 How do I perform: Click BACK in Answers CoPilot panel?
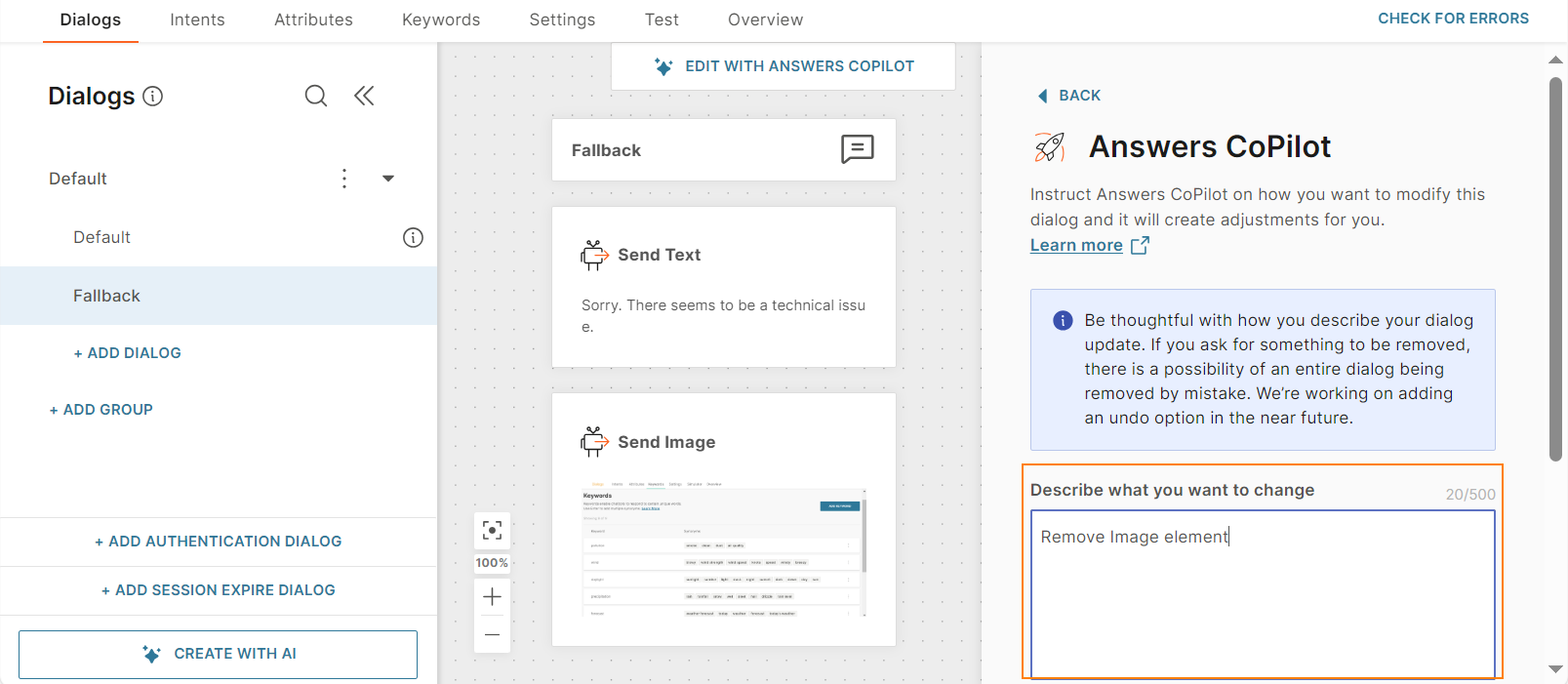[x=1079, y=96]
